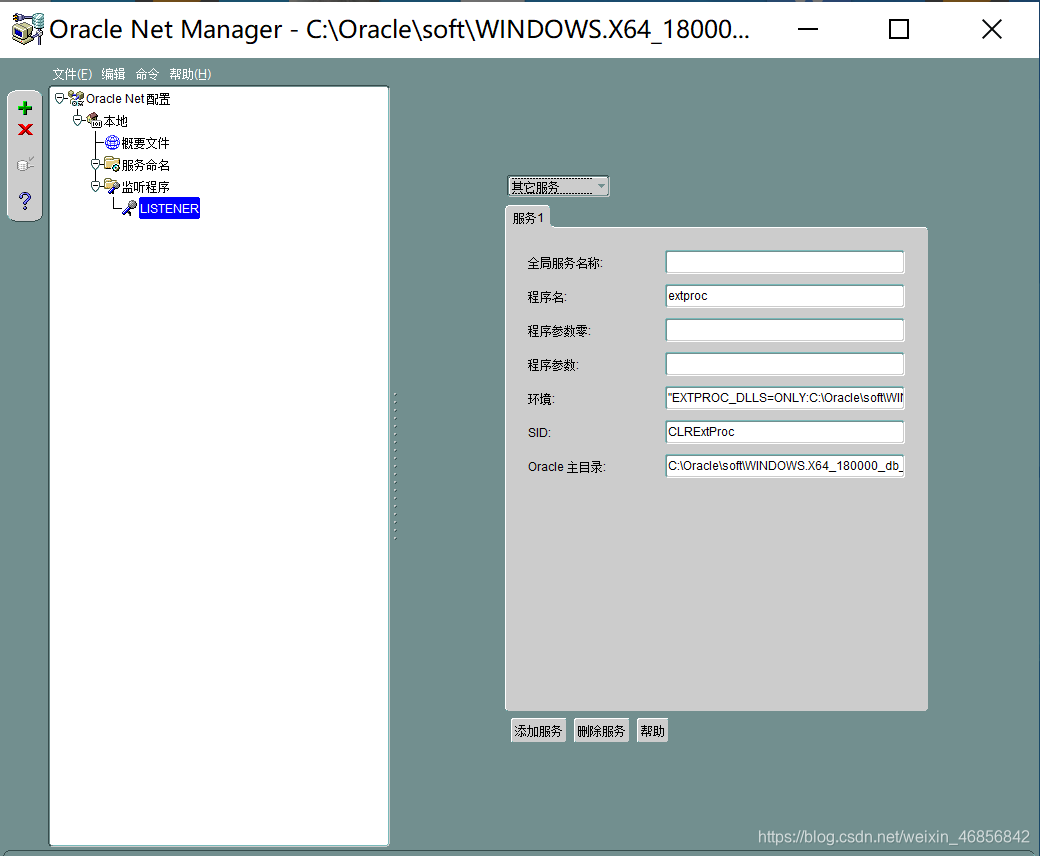Close the Oracle Net Manager window
1040x856 pixels.
[992, 29]
